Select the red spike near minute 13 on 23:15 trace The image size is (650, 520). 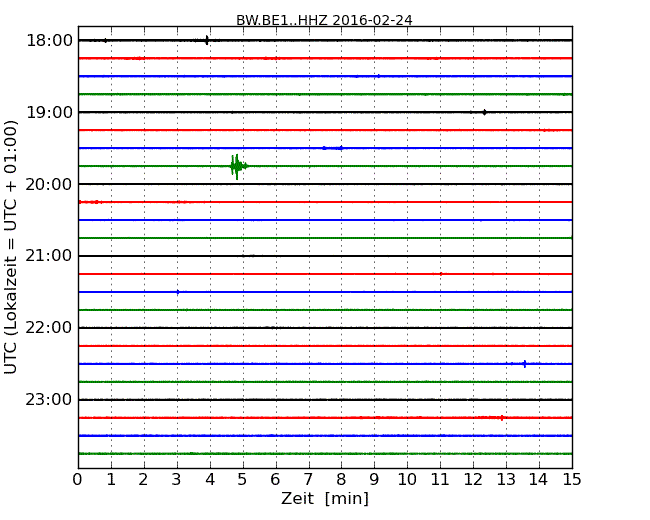[x=502, y=418]
